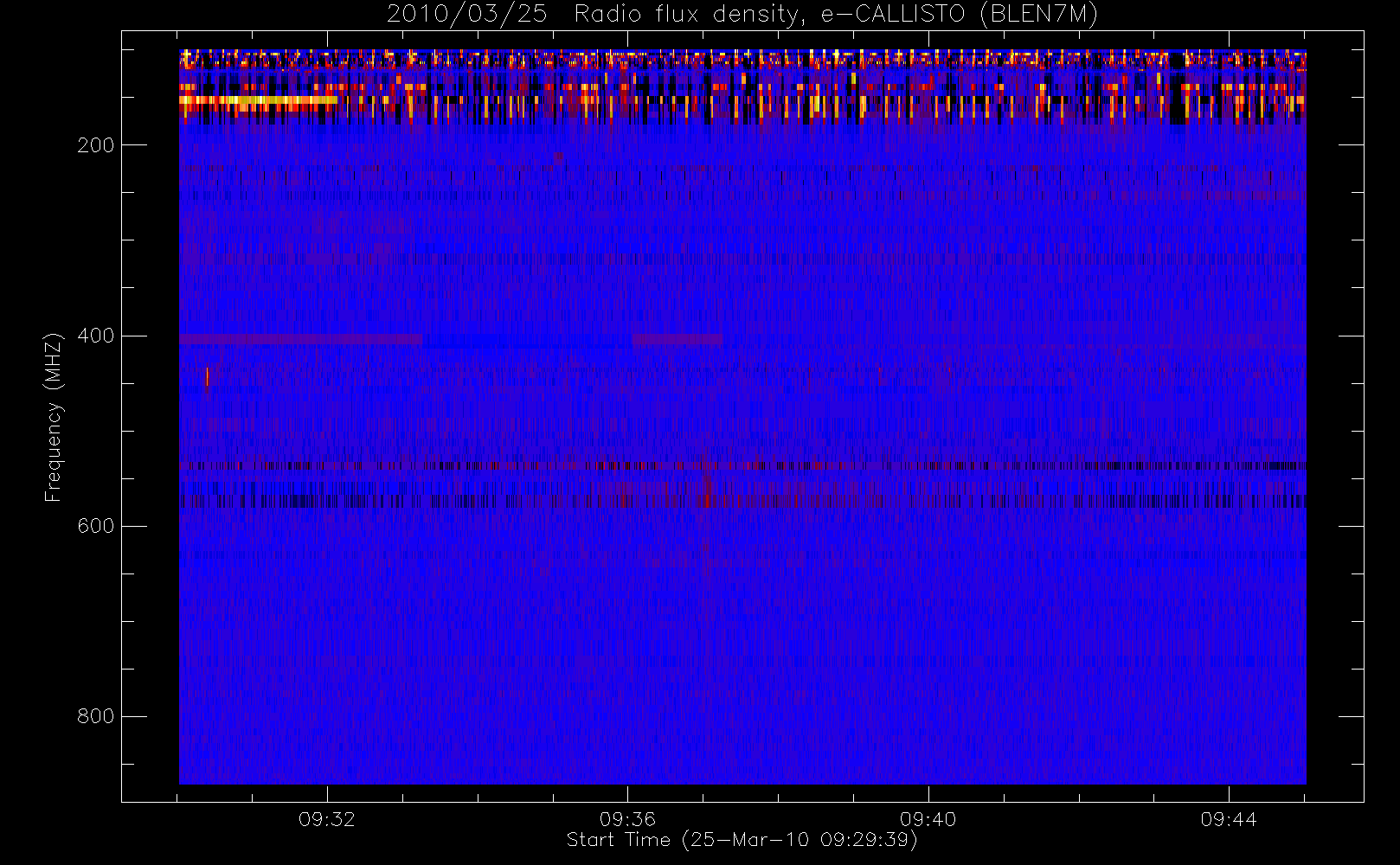Image resolution: width=1400 pixels, height=865 pixels.
Task: Click the 600 frequency tick label
Action: click(x=96, y=526)
